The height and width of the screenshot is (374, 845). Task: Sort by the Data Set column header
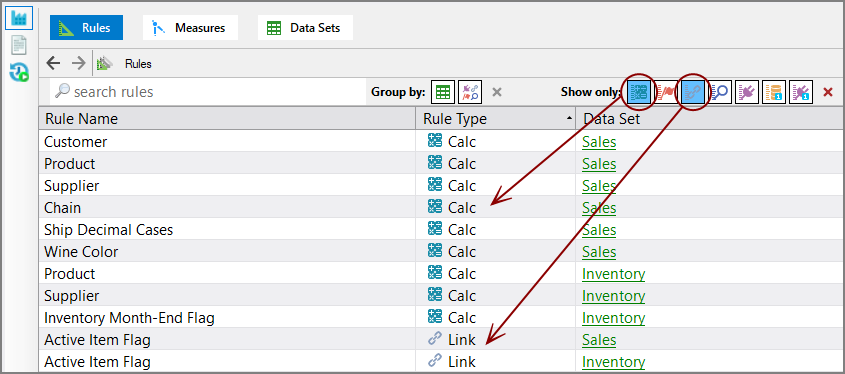point(710,119)
